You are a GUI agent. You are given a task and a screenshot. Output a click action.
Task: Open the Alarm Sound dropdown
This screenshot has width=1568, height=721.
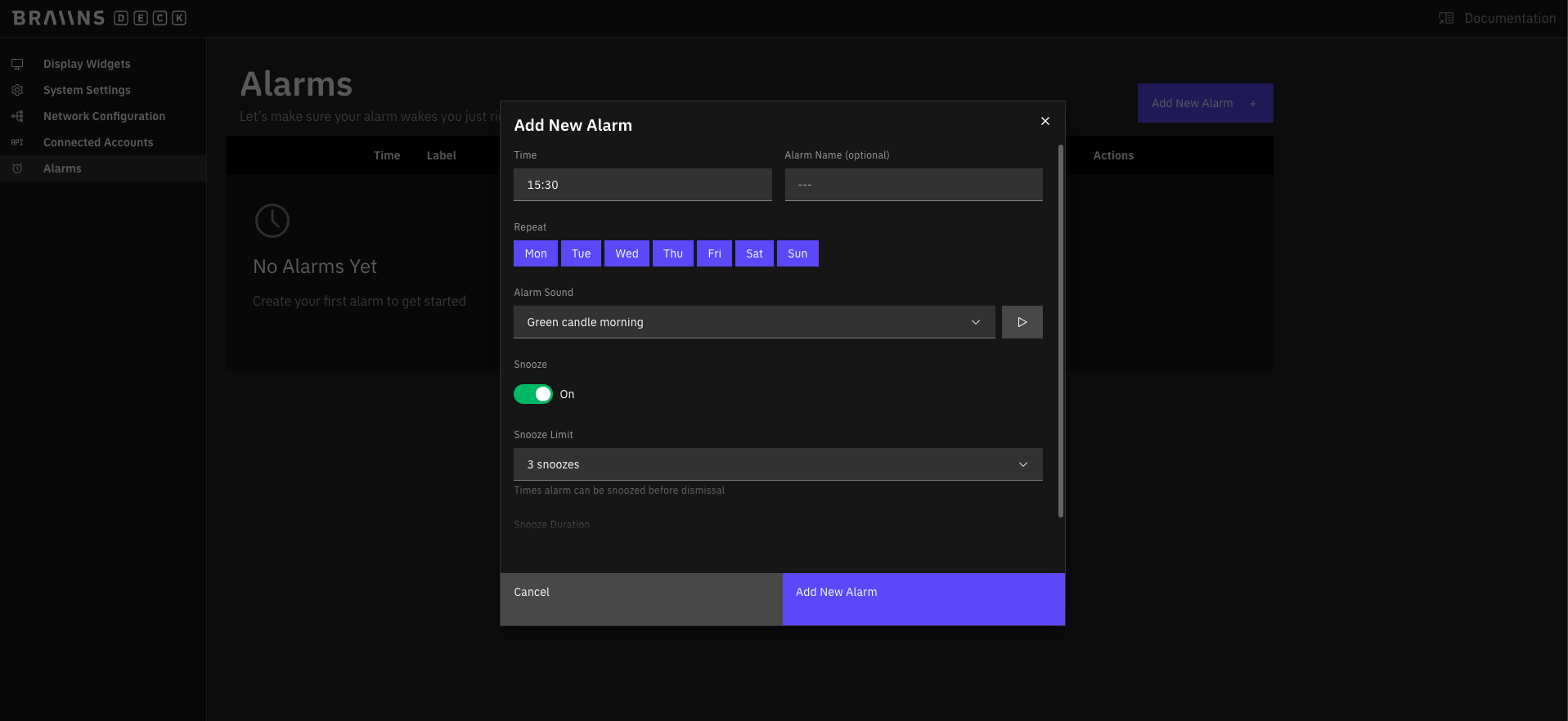(754, 322)
